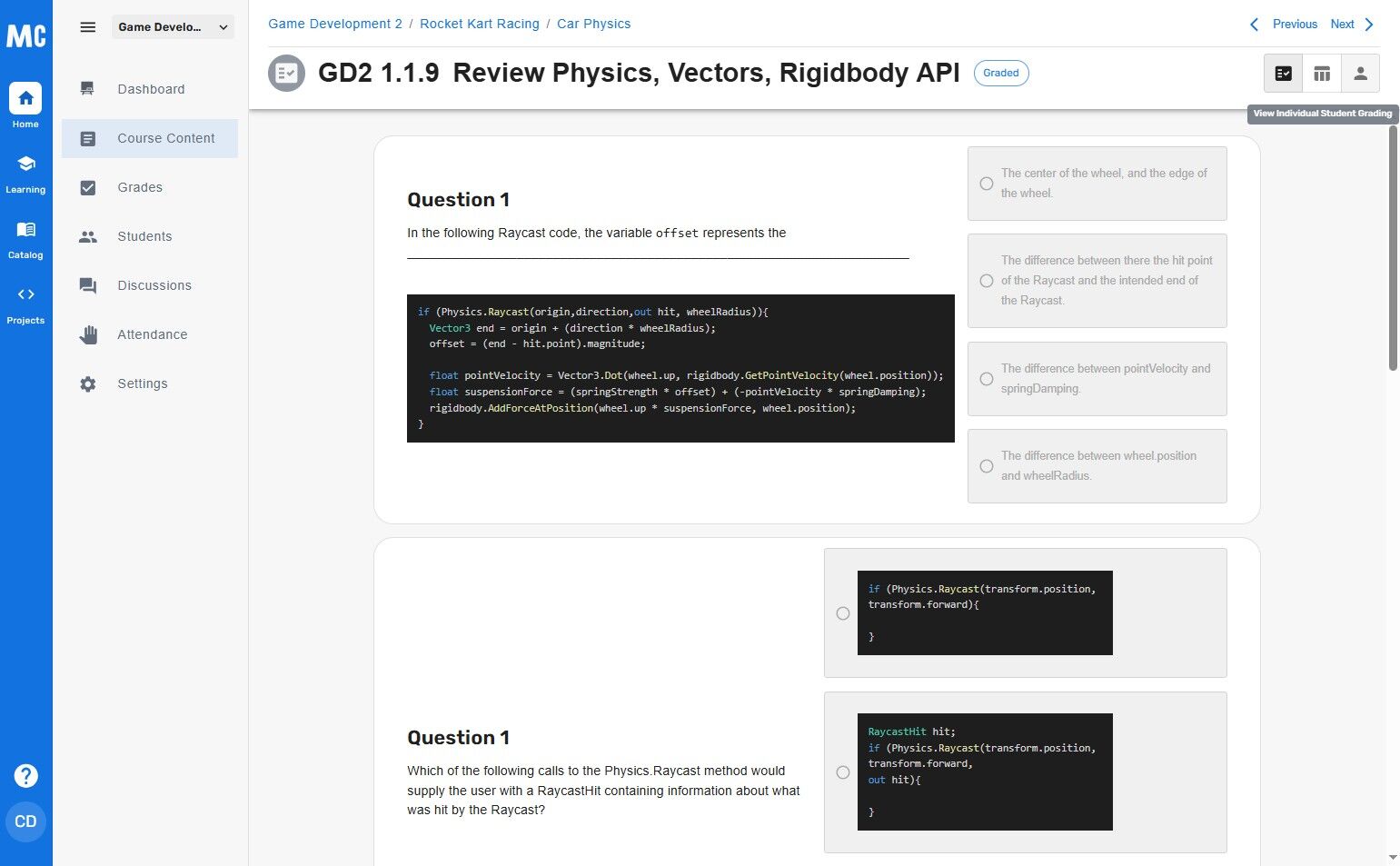Select answer 'wheel.position and wheelRadius'
Image resolution: width=1400 pixels, height=866 pixels.
coord(1097,466)
